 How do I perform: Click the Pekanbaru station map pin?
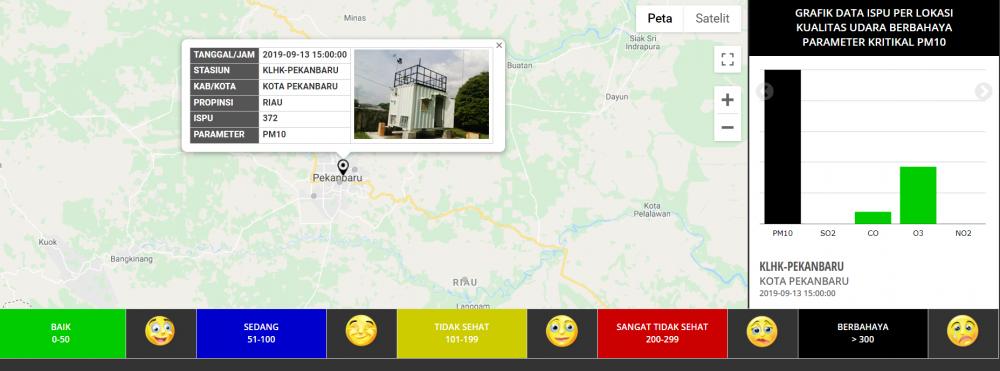343,167
